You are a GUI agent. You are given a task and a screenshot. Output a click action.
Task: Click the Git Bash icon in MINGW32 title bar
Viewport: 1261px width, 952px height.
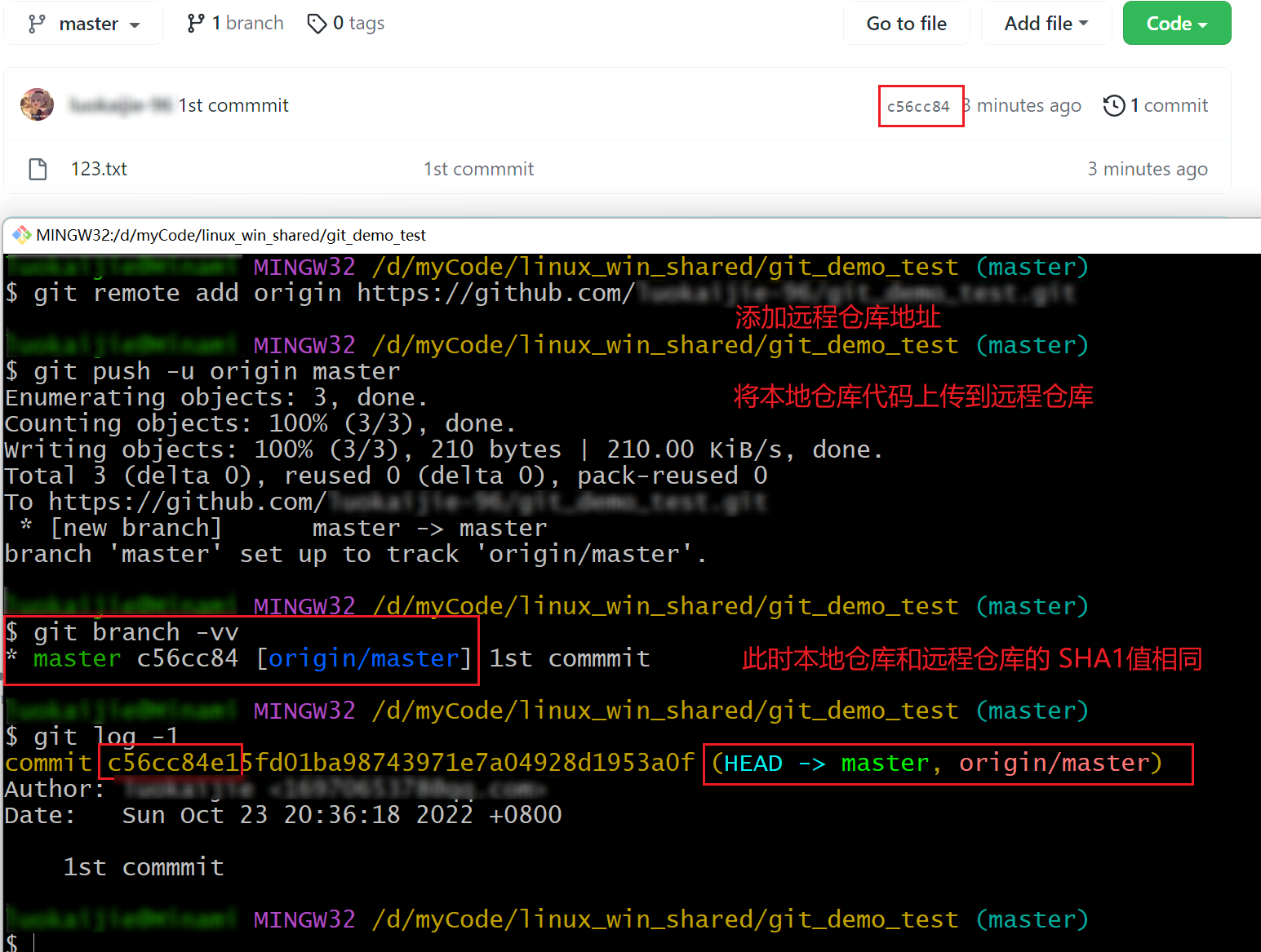[x=21, y=235]
